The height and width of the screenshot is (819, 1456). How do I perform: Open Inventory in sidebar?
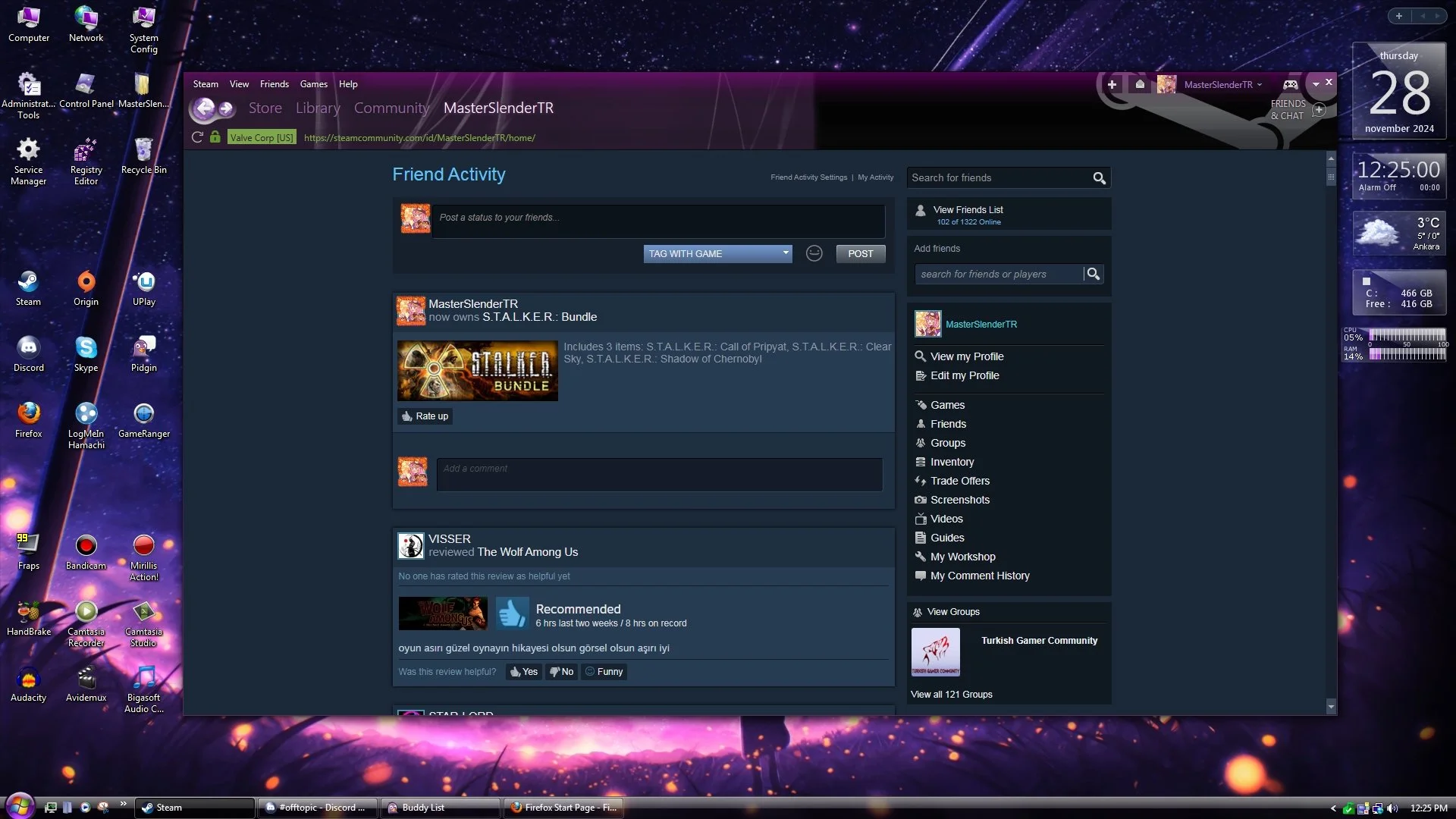tap(952, 462)
